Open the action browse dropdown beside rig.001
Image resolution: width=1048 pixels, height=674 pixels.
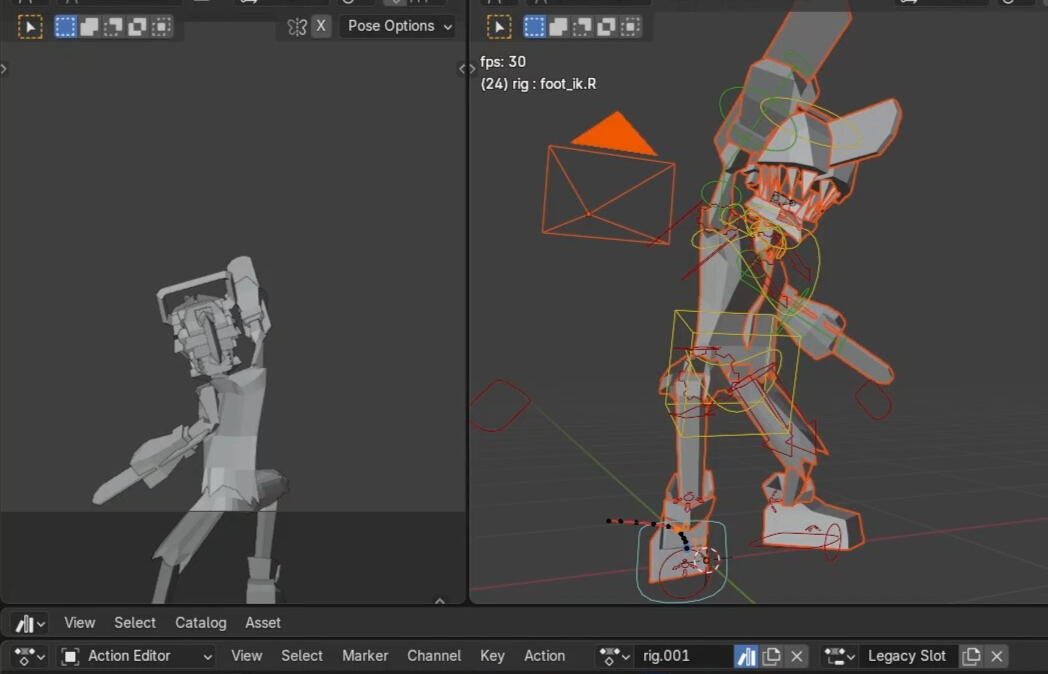(614, 656)
